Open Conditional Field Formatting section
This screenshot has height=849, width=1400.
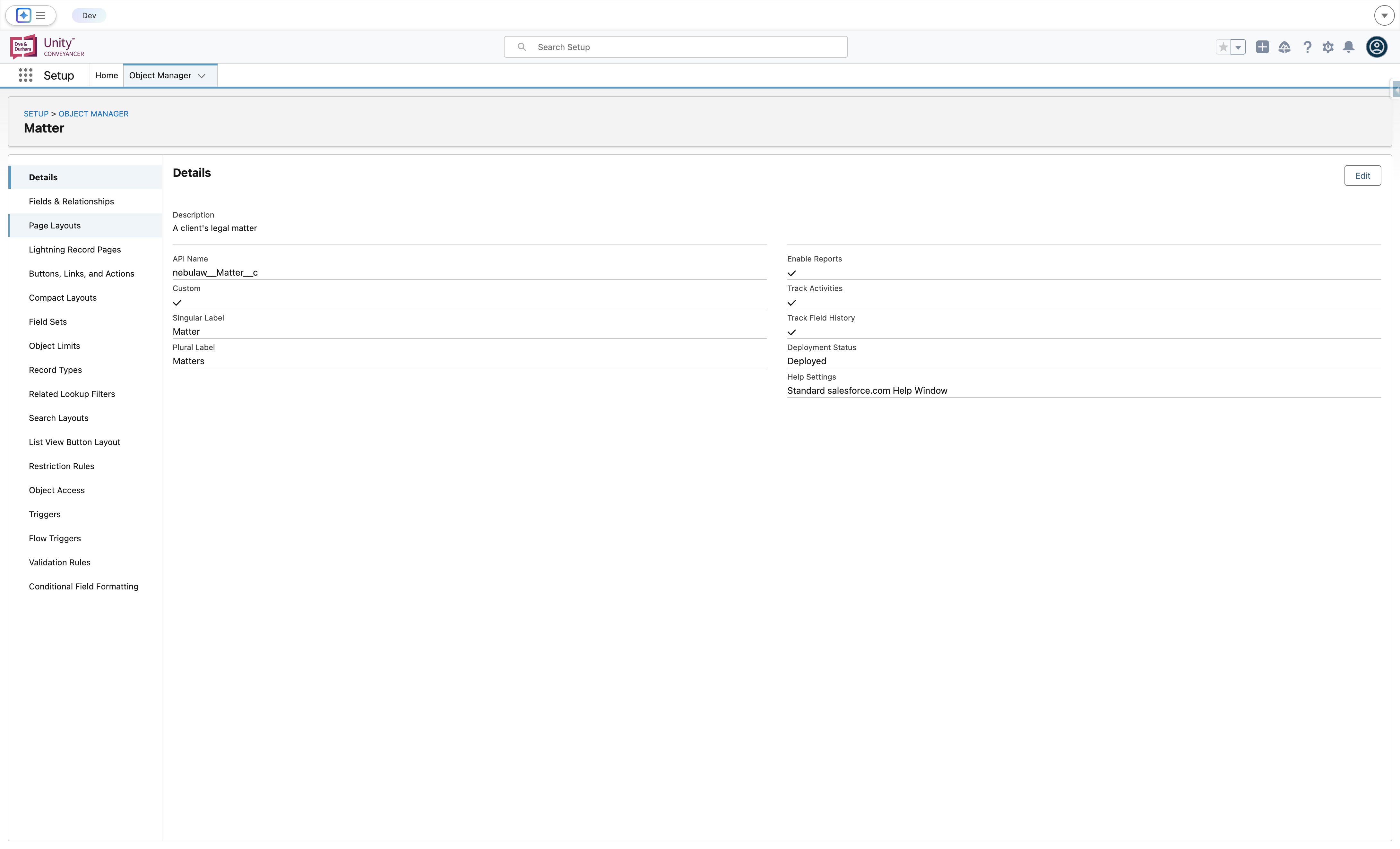(x=85, y=587)
